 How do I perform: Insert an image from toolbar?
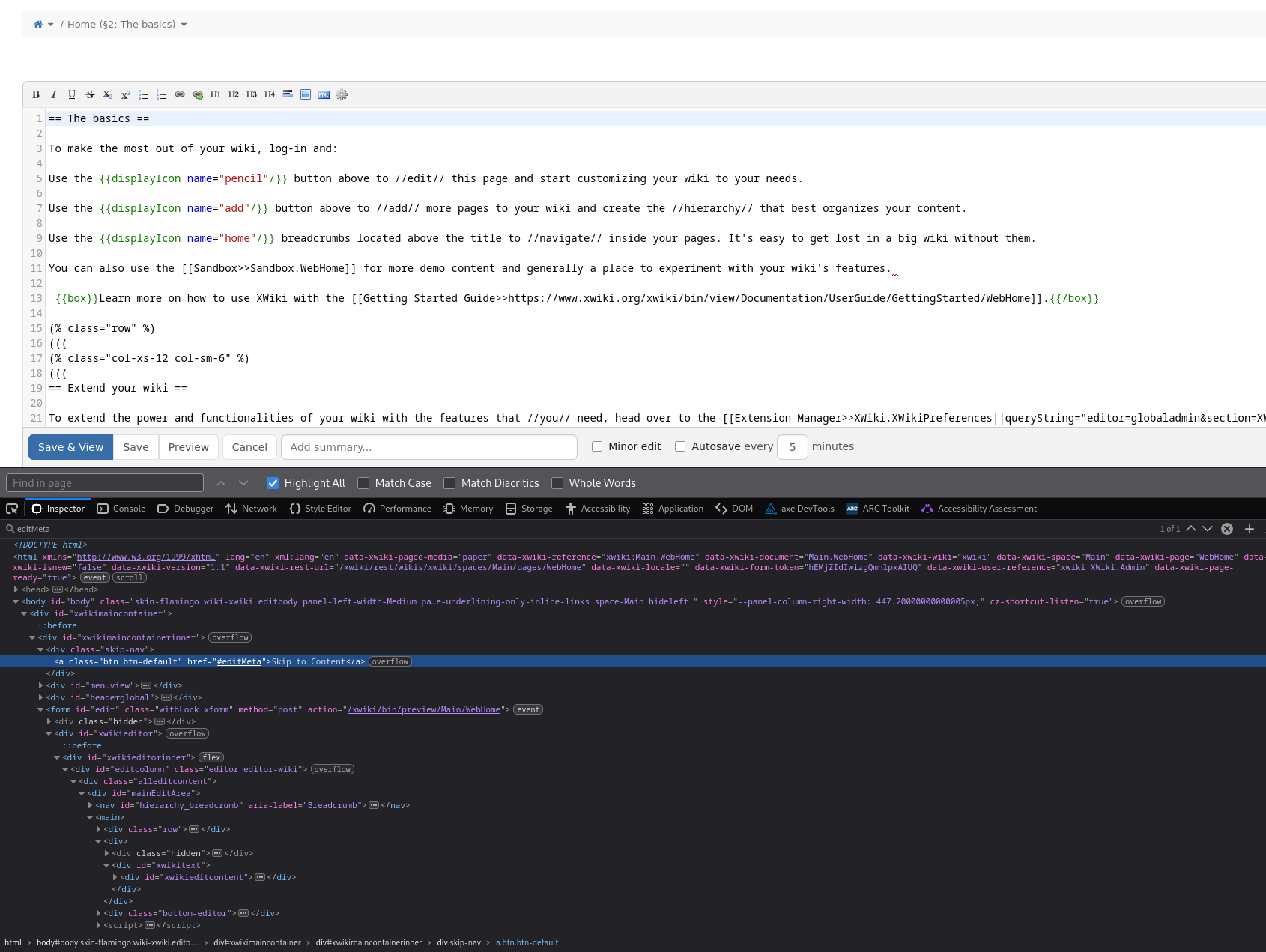coord(306,94)
